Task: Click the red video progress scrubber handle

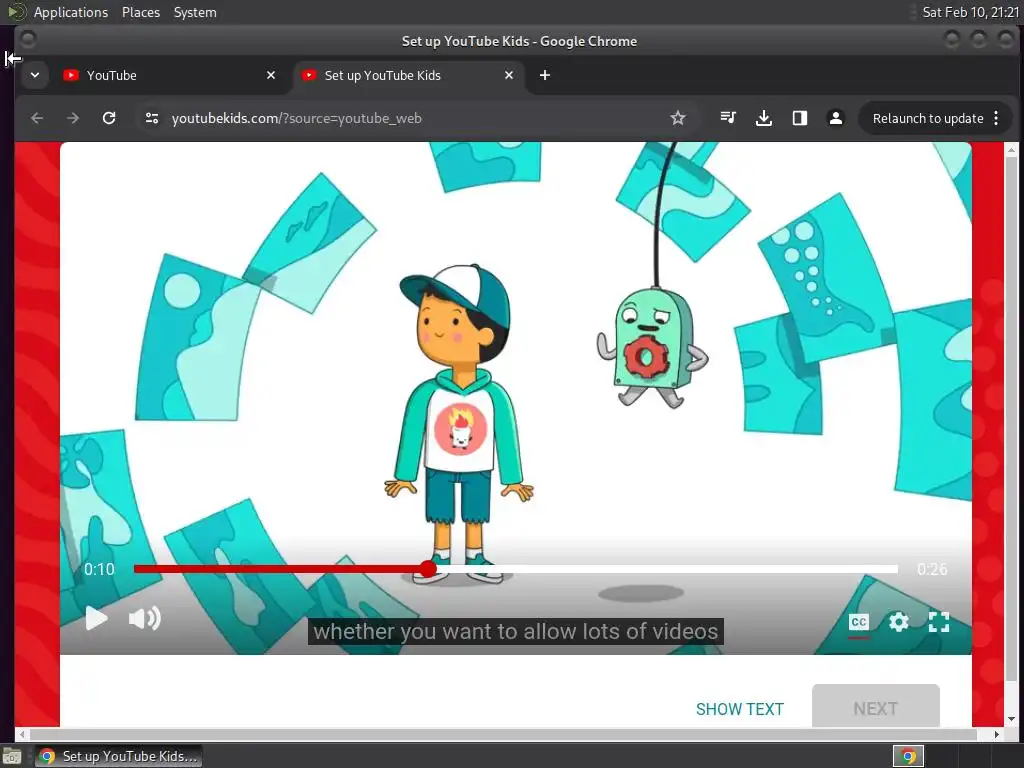Action: (428, 569)
